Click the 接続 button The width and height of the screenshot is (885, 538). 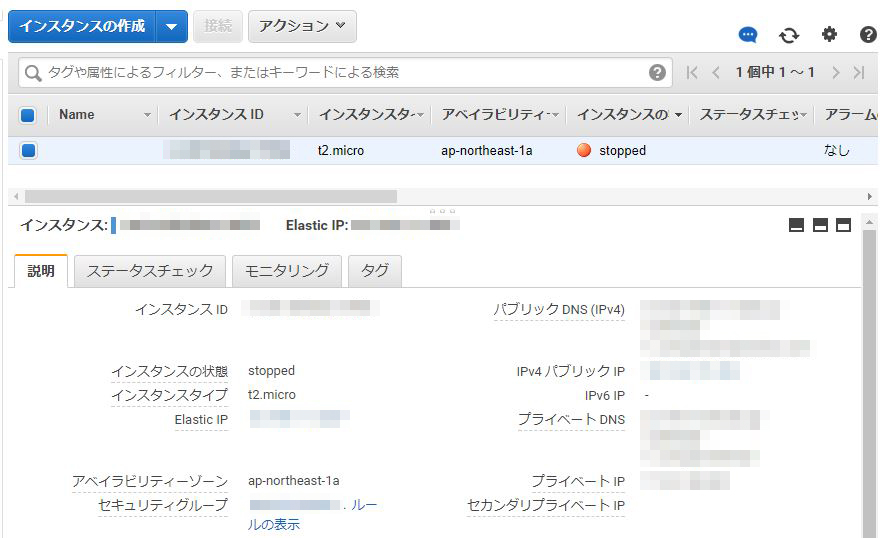[x=218, y=26]
